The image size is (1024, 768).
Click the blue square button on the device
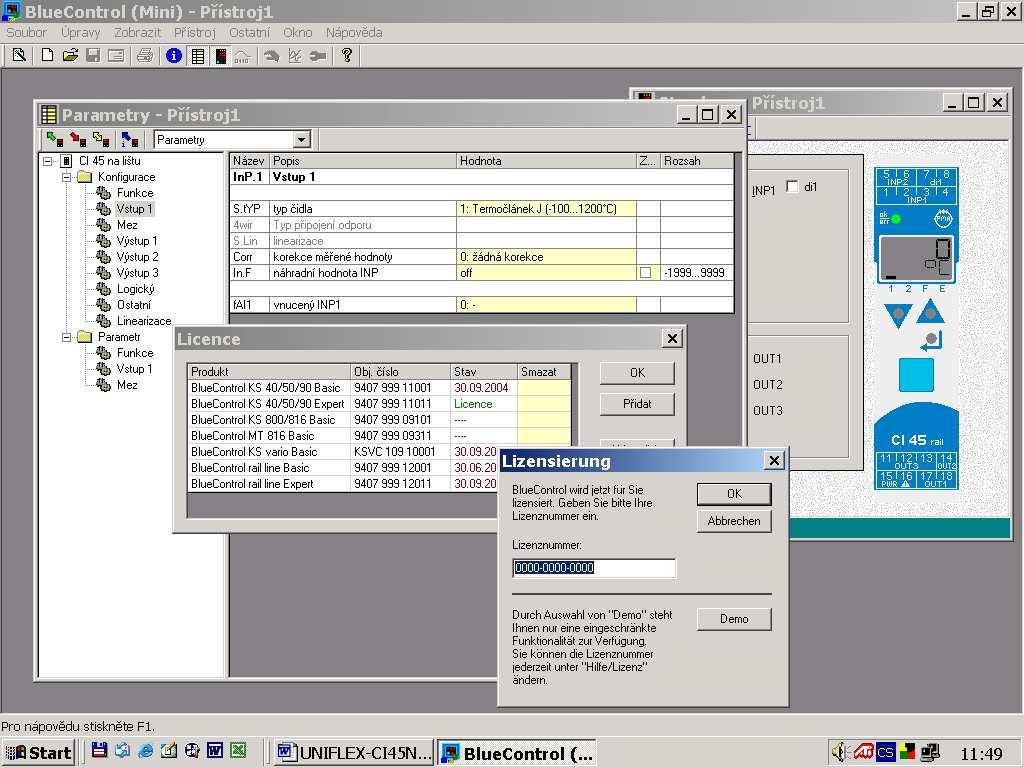[x=916, y=375]
